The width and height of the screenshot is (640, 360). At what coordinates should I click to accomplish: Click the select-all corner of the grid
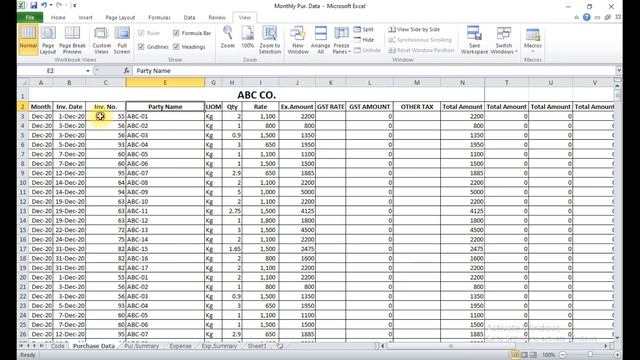point(23,82)
